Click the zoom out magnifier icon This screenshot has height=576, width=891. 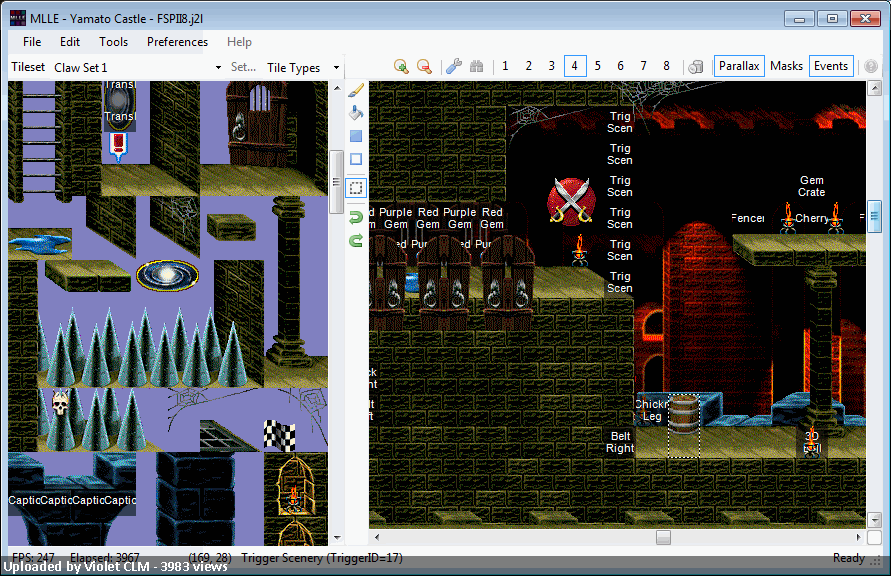click(x=424, y=66)
